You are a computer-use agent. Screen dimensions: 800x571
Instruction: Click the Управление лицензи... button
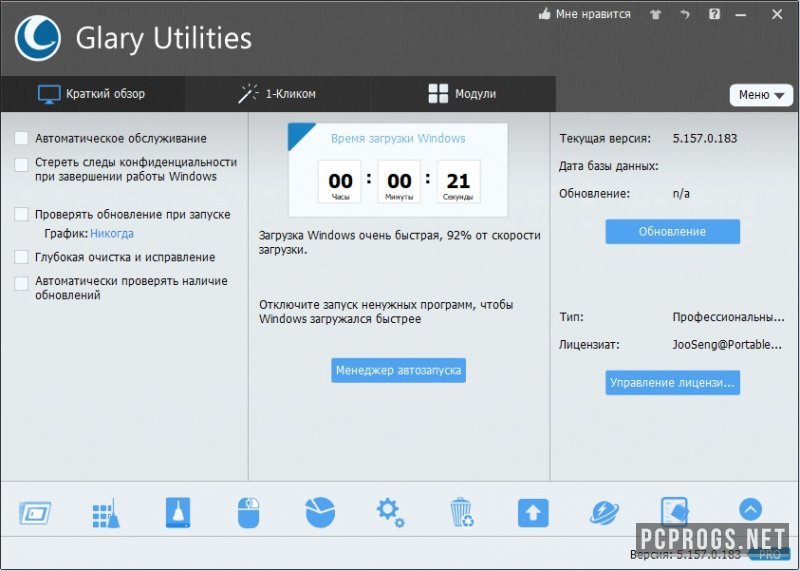click(x=672, y=383)
